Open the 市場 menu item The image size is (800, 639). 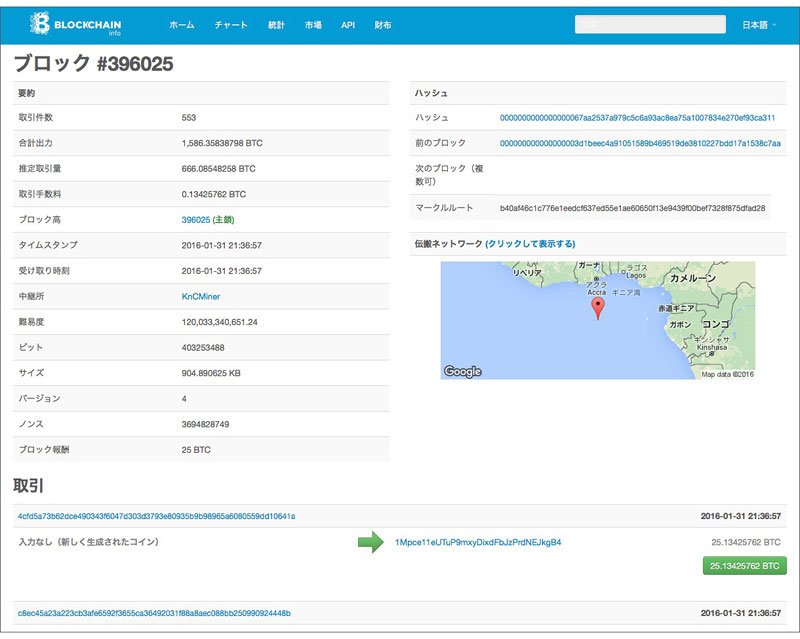313,24
